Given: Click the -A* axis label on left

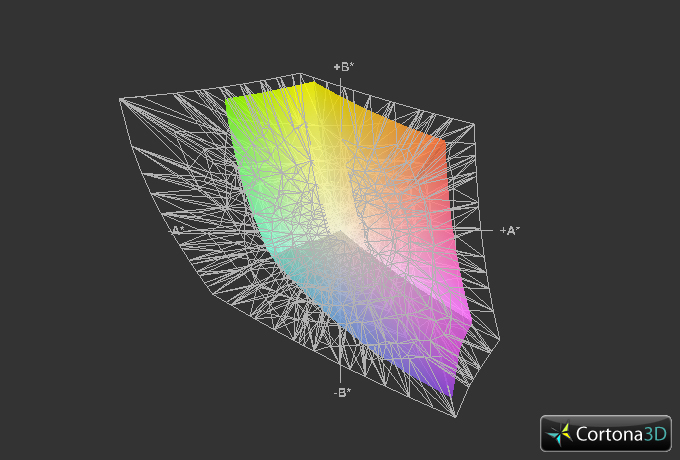Looking at the screenshot, I should (x=177, y=230).
